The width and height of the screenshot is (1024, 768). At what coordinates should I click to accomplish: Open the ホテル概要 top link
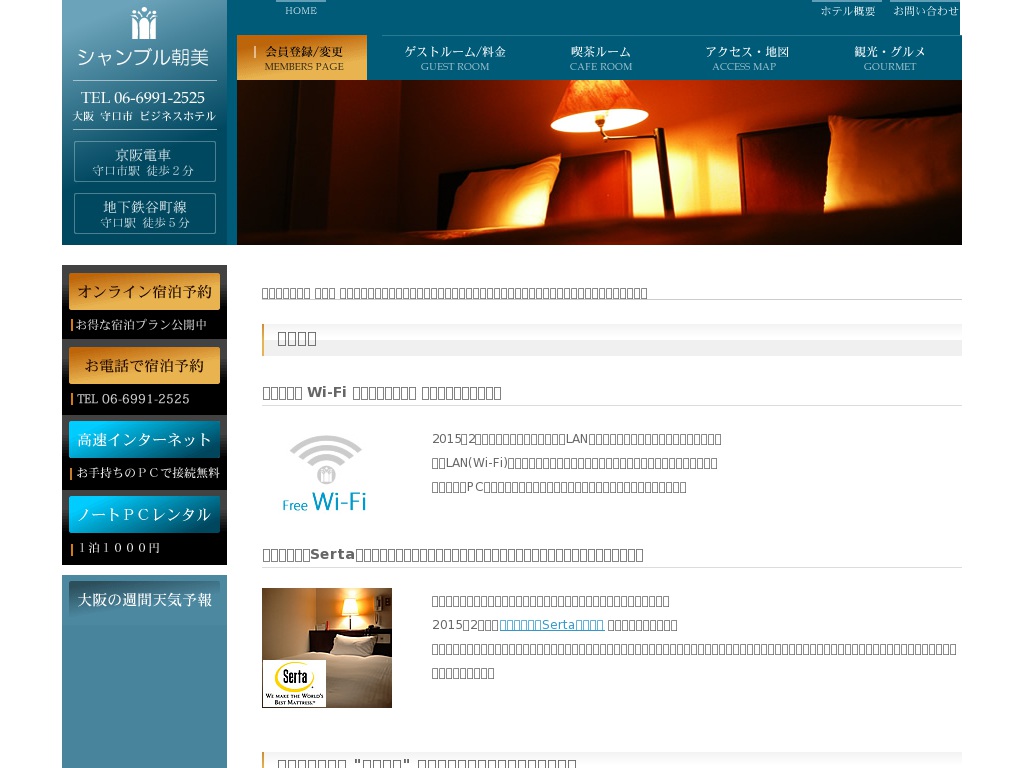tap(848, 10)
